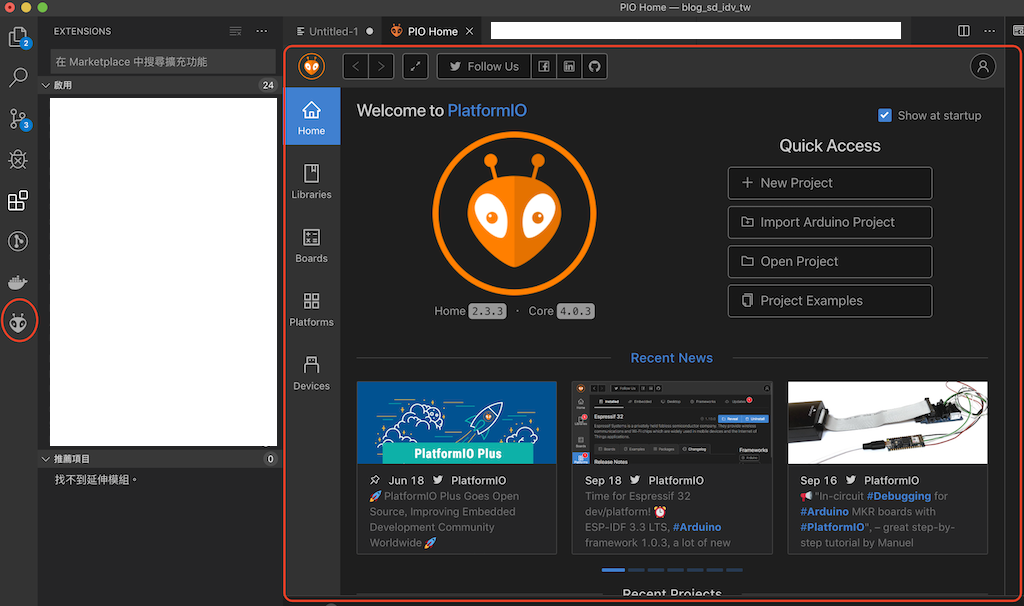
Task: Open the Docker whale icon in activity bar
Action: pos(18,282)
